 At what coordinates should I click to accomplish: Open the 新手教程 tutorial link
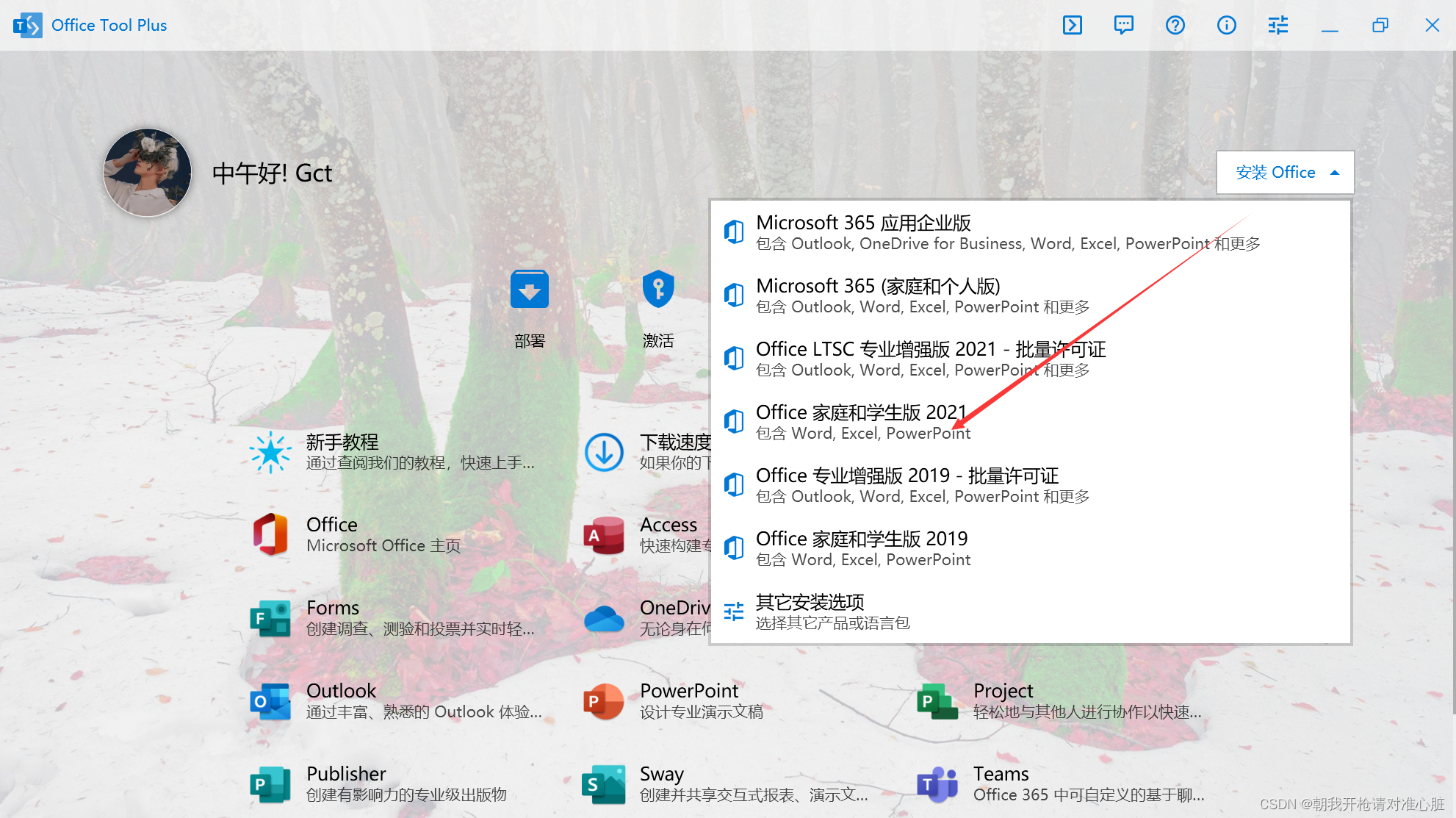coord(342,442)
